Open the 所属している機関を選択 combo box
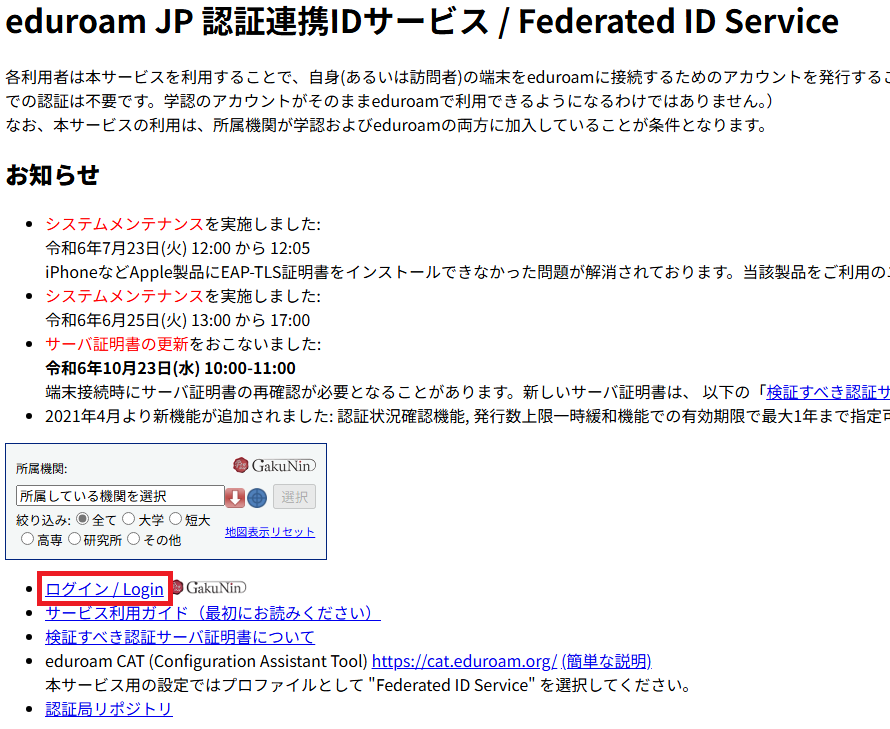This screenshot has width=890, height=729. tap(120, 496)
